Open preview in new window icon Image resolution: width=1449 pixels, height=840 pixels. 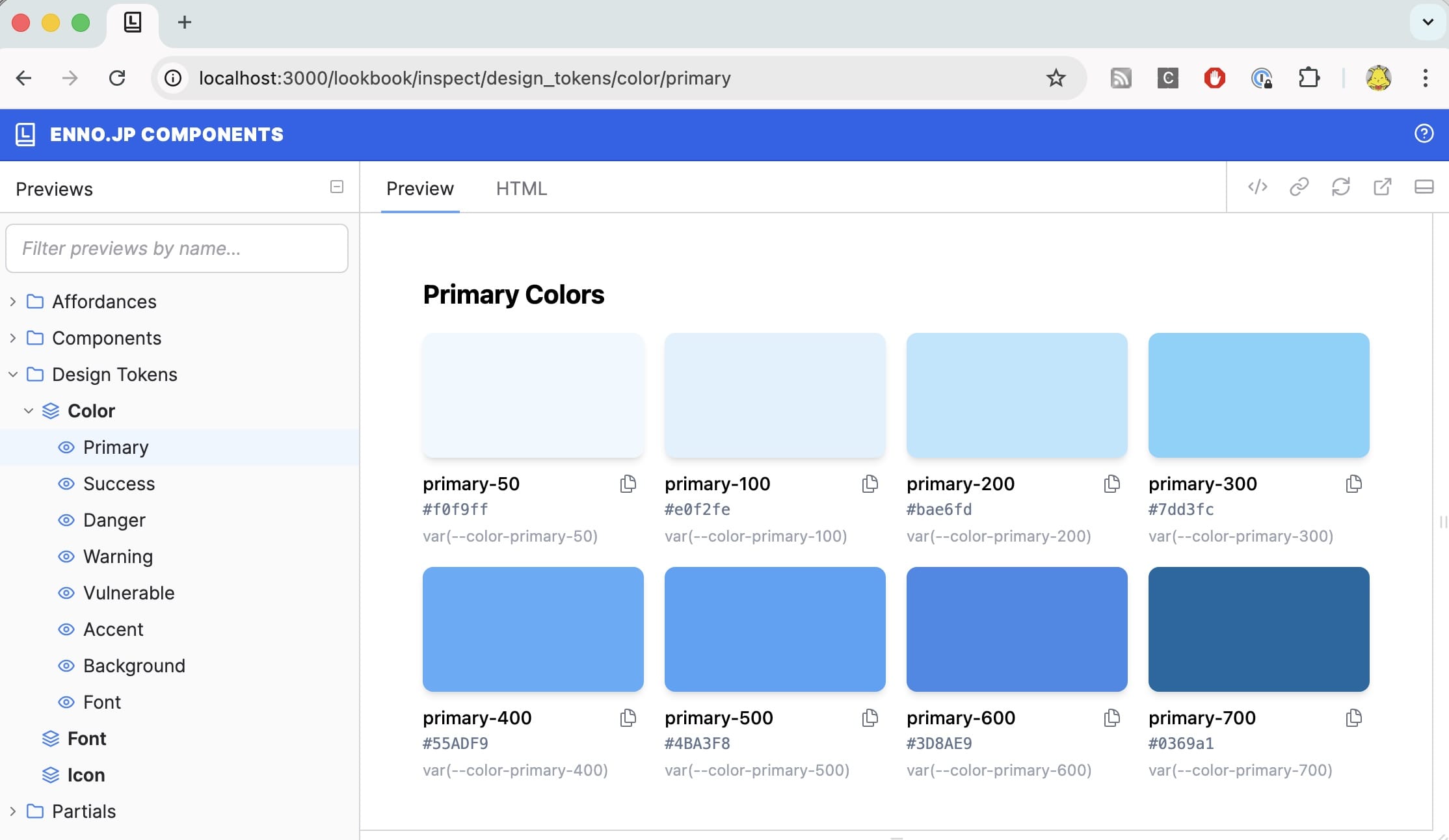1382,187
